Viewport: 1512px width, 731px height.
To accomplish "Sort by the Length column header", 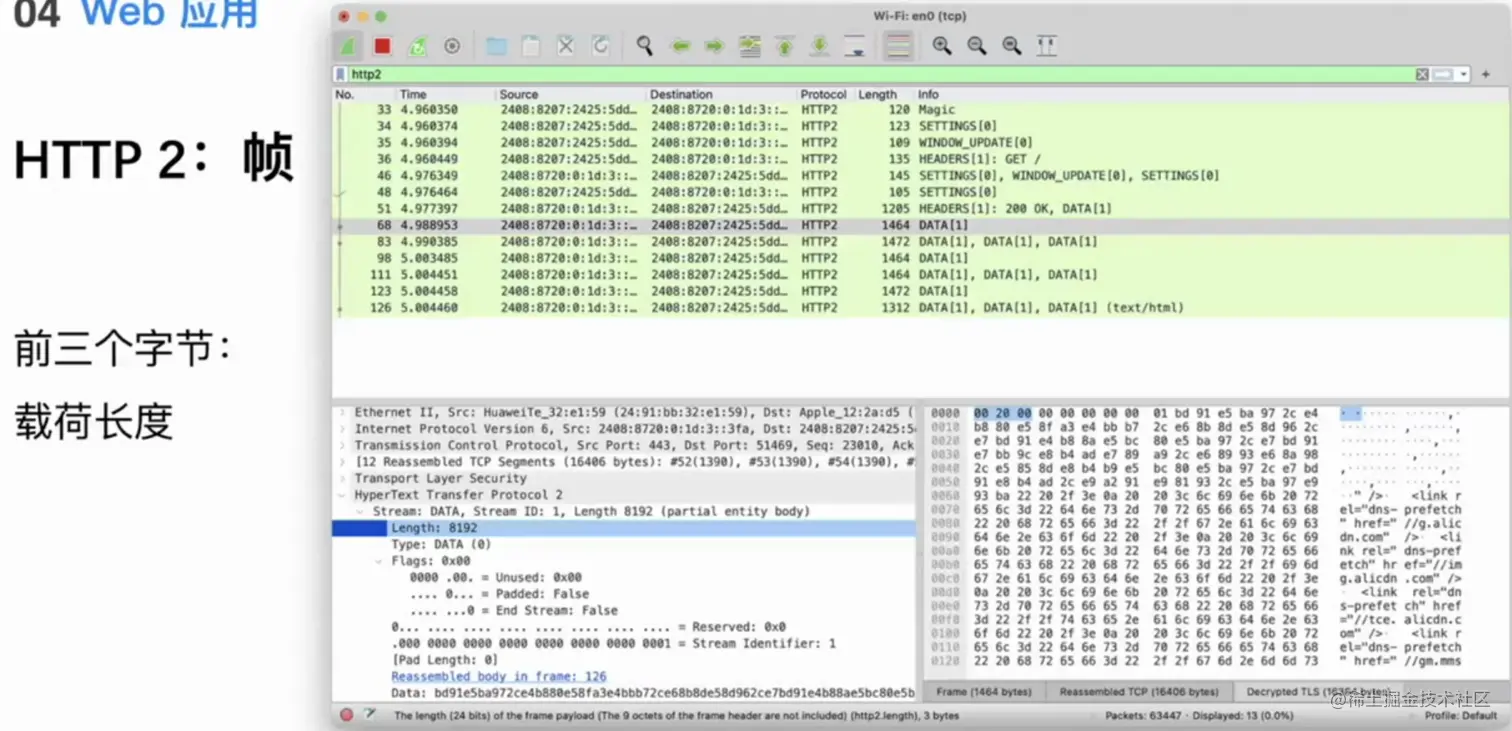I will 877,94.
